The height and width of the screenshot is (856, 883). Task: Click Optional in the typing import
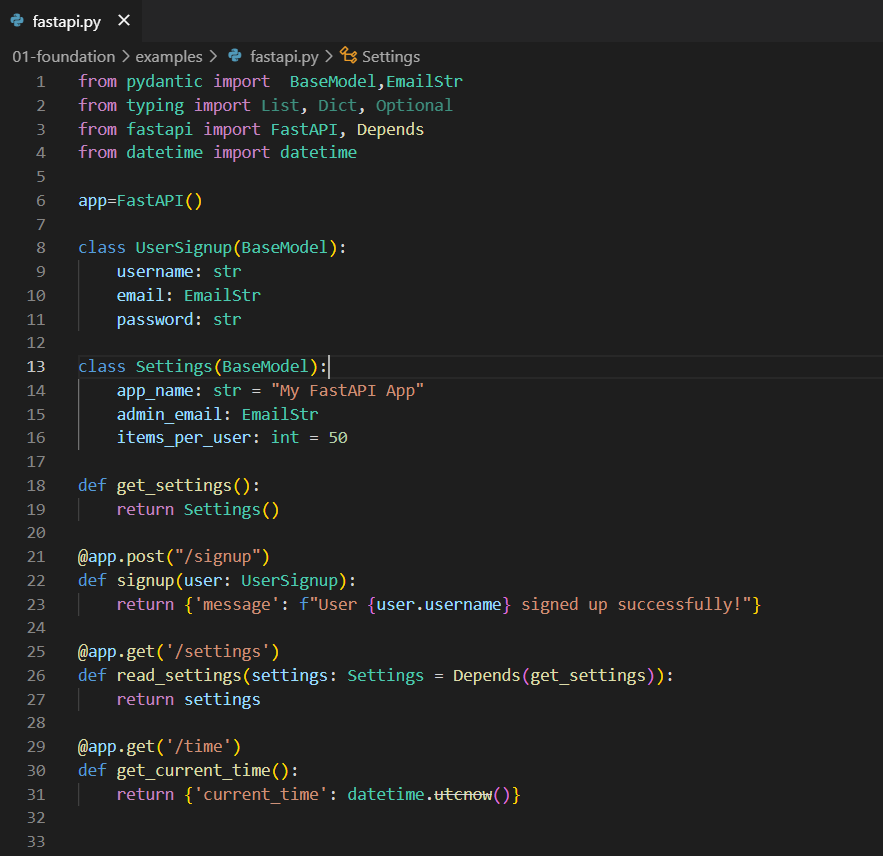[414, 105]
